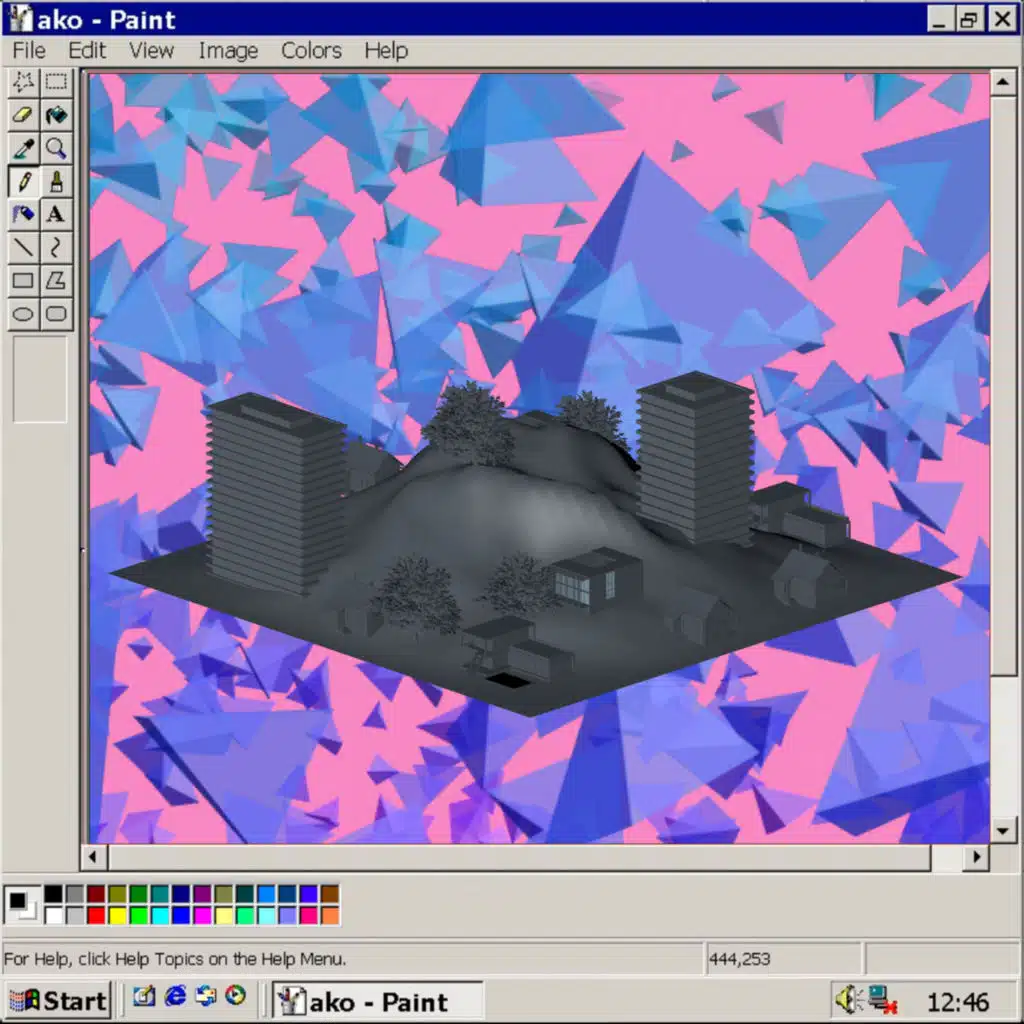Click the tool options box below tools
Viewport: 1024px width, 1024px height.
40,380
